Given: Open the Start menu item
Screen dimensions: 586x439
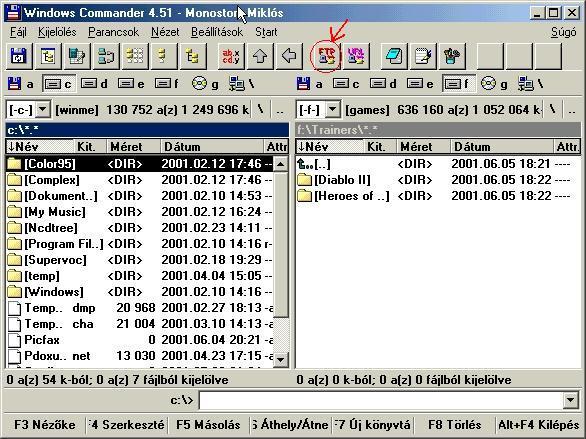Looking at the screenshot, I should (x=266, y=32).
